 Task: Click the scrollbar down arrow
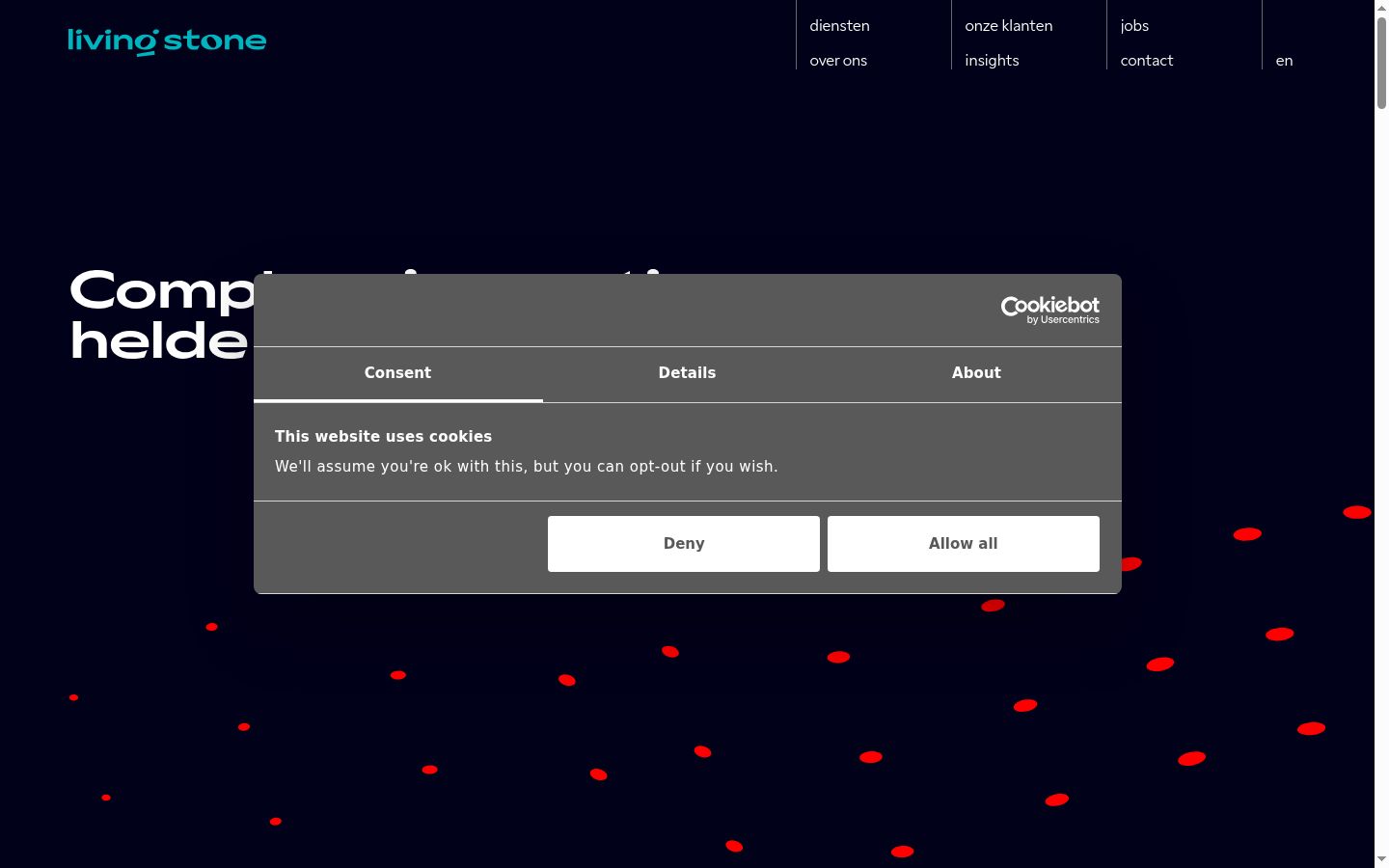tap(1381, 859)
